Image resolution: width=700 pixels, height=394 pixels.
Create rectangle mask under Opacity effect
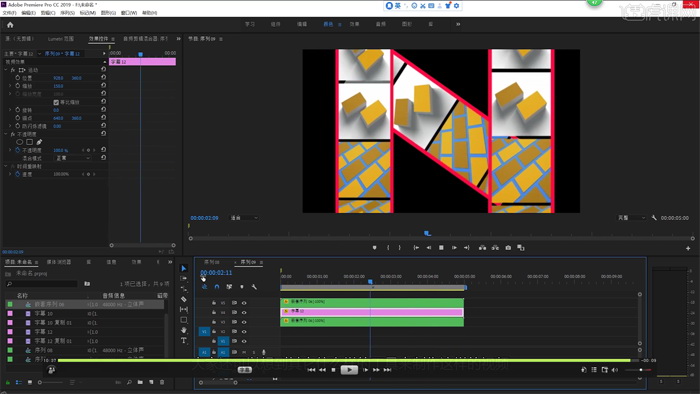(29, 142)
